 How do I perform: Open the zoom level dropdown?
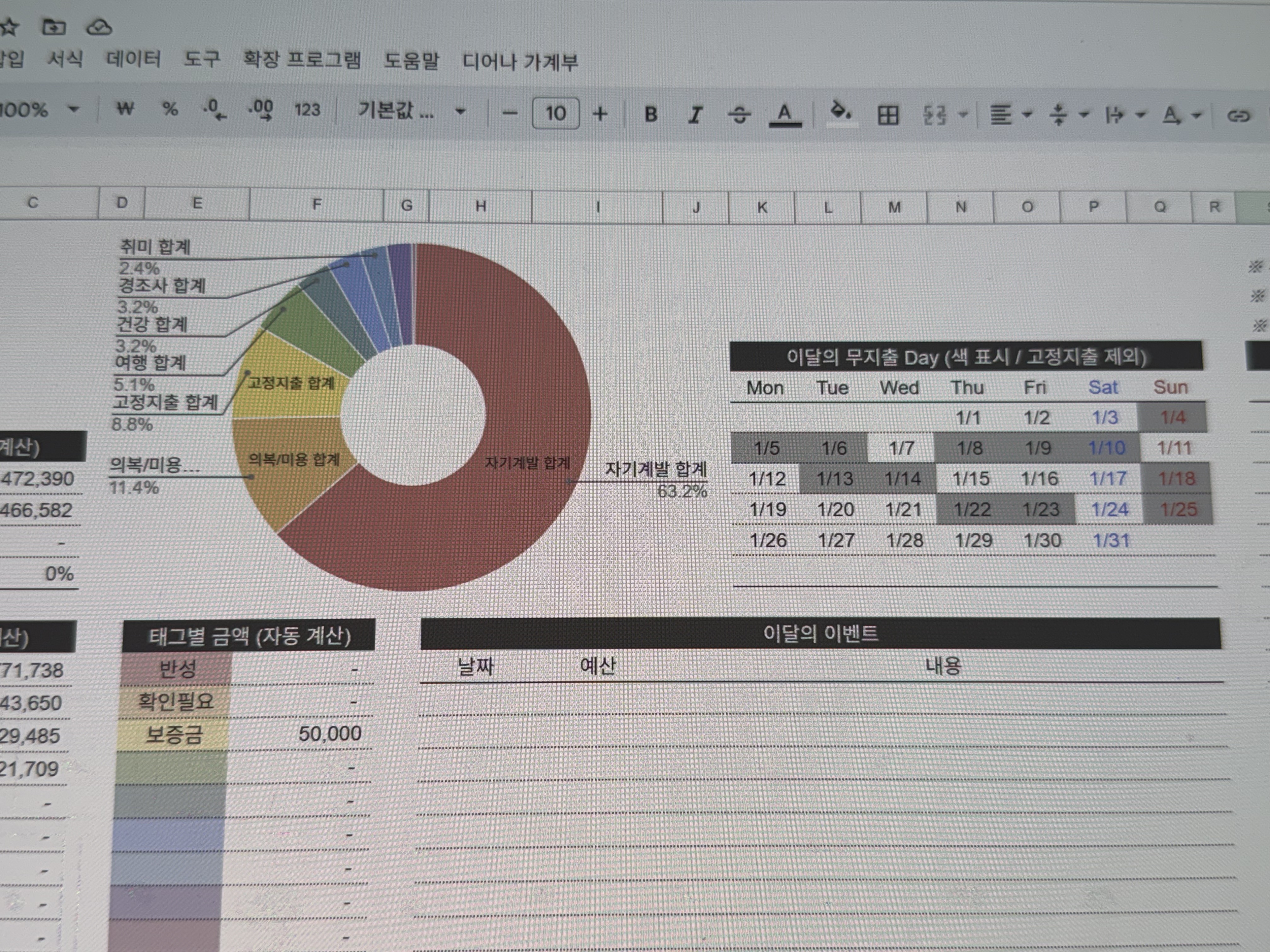tap(40, 109)
